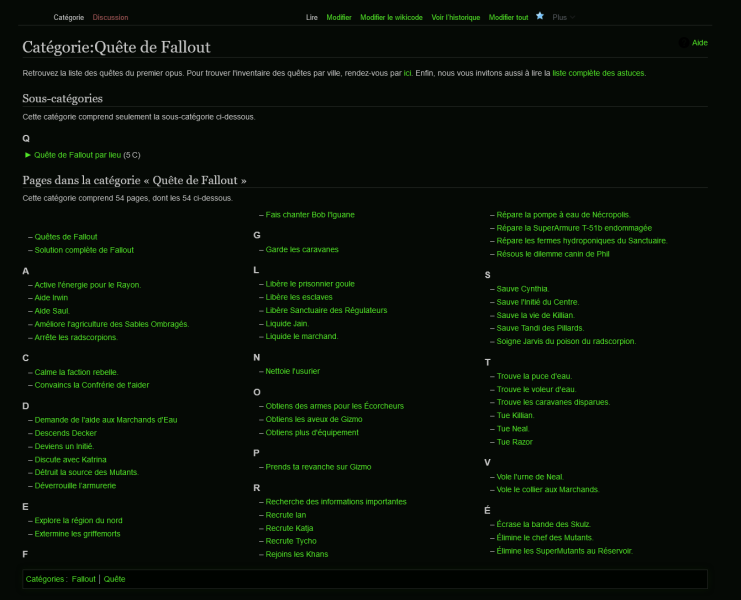
Task: Open 'Extermine les griffemorts' link
Action: (78, 534)
